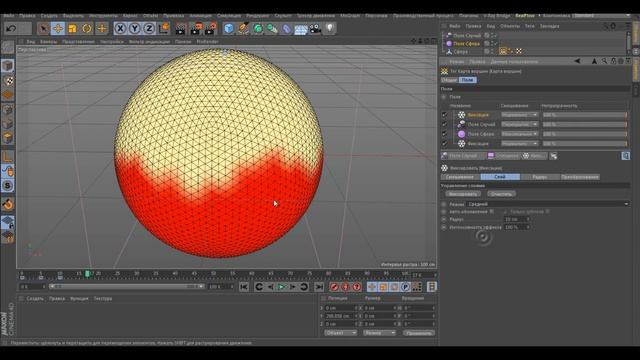Click the Y position input field
The width and height of the screenshot is (640, 360).
coord(341,316)
